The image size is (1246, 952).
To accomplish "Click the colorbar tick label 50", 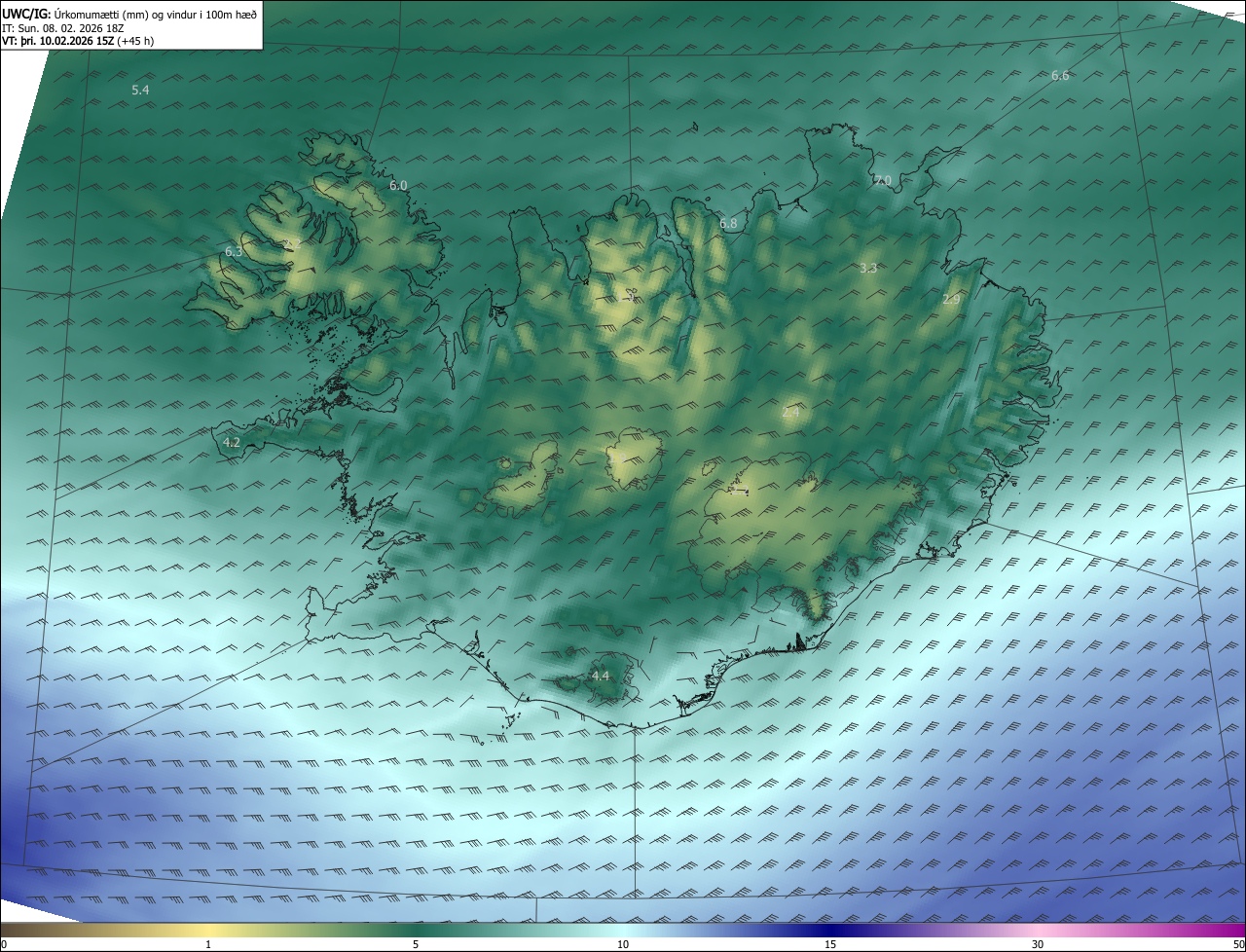I will tap(1238, 944).
